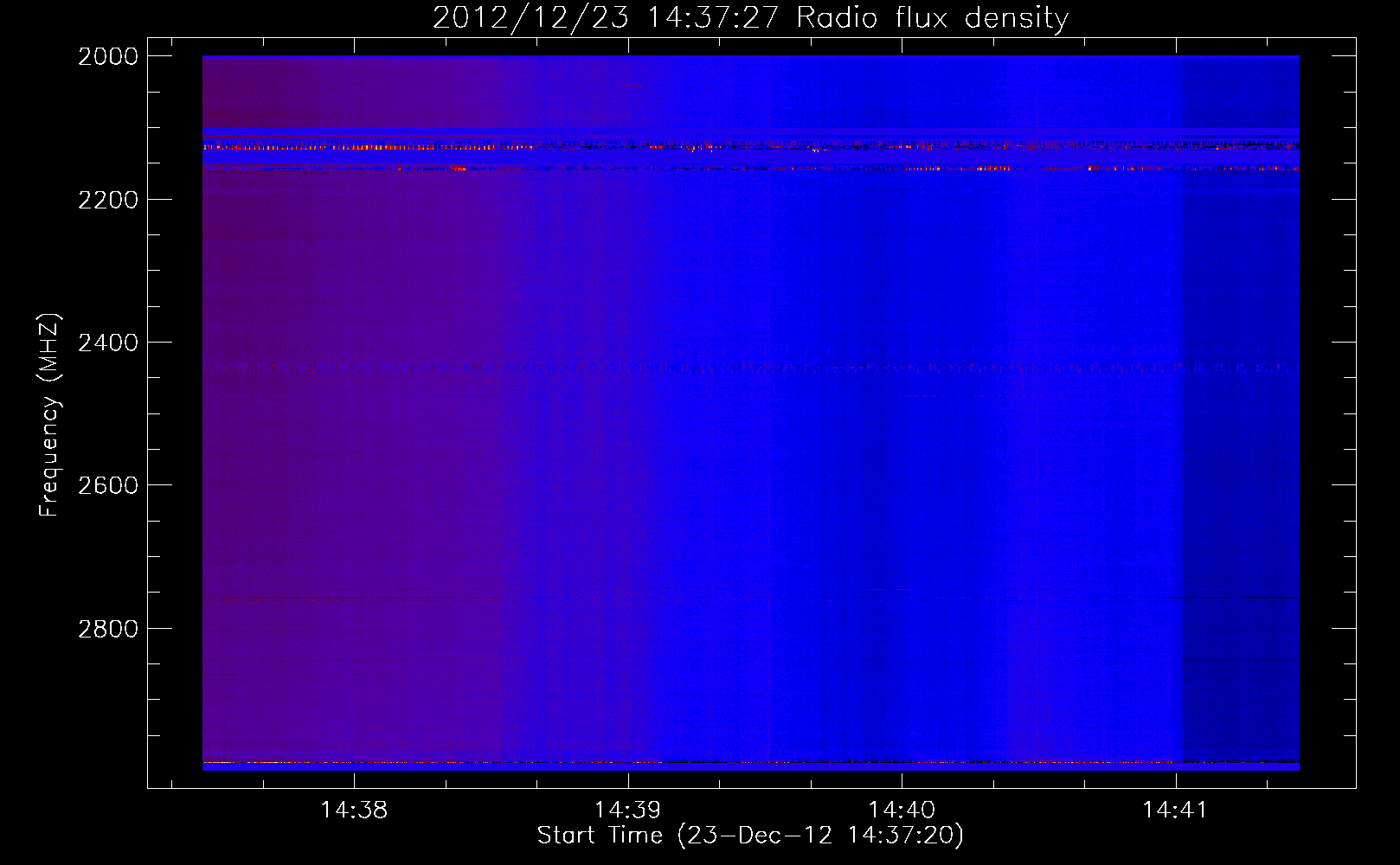The width and height of the screenshot is (1400, 865).
Task: Click the 14:38 time axis label
Action: point(354,811)
